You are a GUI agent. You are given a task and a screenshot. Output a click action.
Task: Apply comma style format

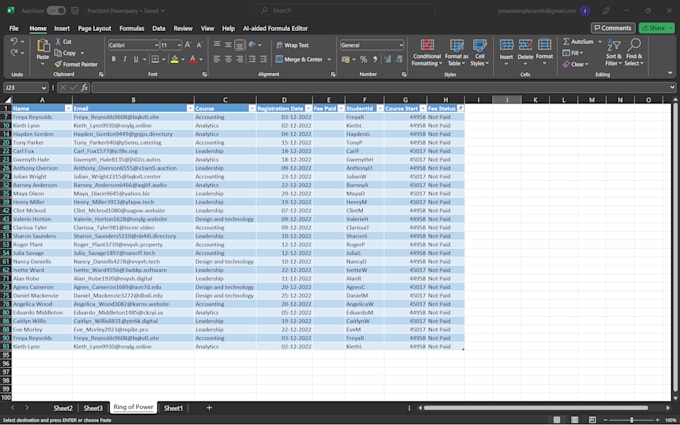tap(375, 59)
